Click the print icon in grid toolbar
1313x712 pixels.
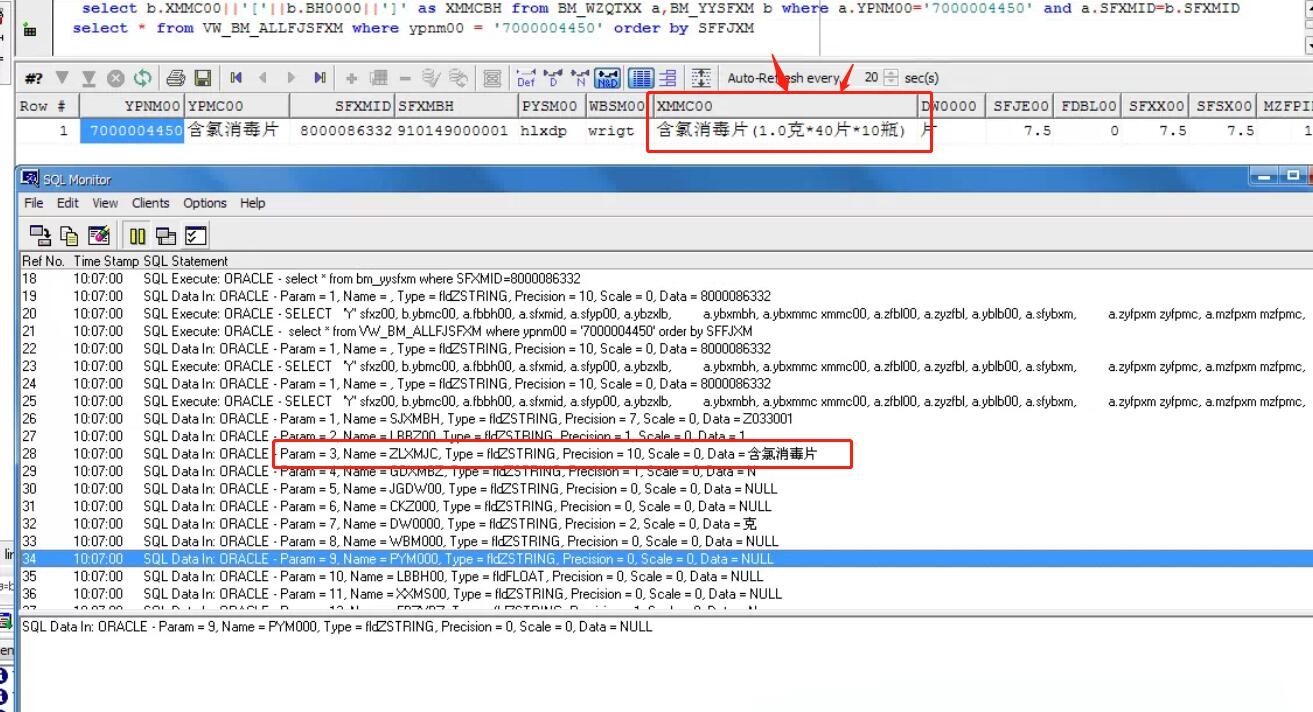(x=176, y=78)
